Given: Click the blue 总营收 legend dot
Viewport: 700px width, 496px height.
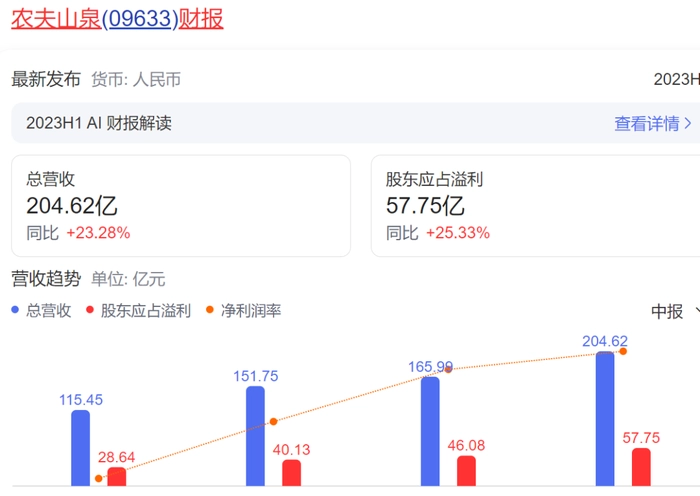Looking at the screenshot, I should click(x=16, y=311).
